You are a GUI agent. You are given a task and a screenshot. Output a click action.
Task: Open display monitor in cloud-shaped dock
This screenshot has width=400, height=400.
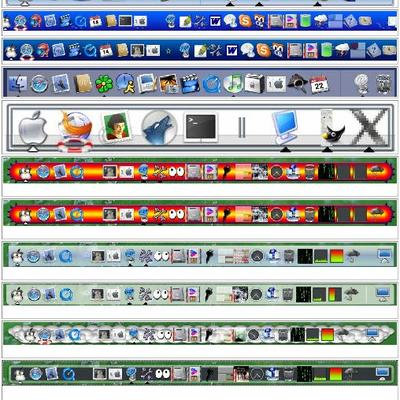372,334
